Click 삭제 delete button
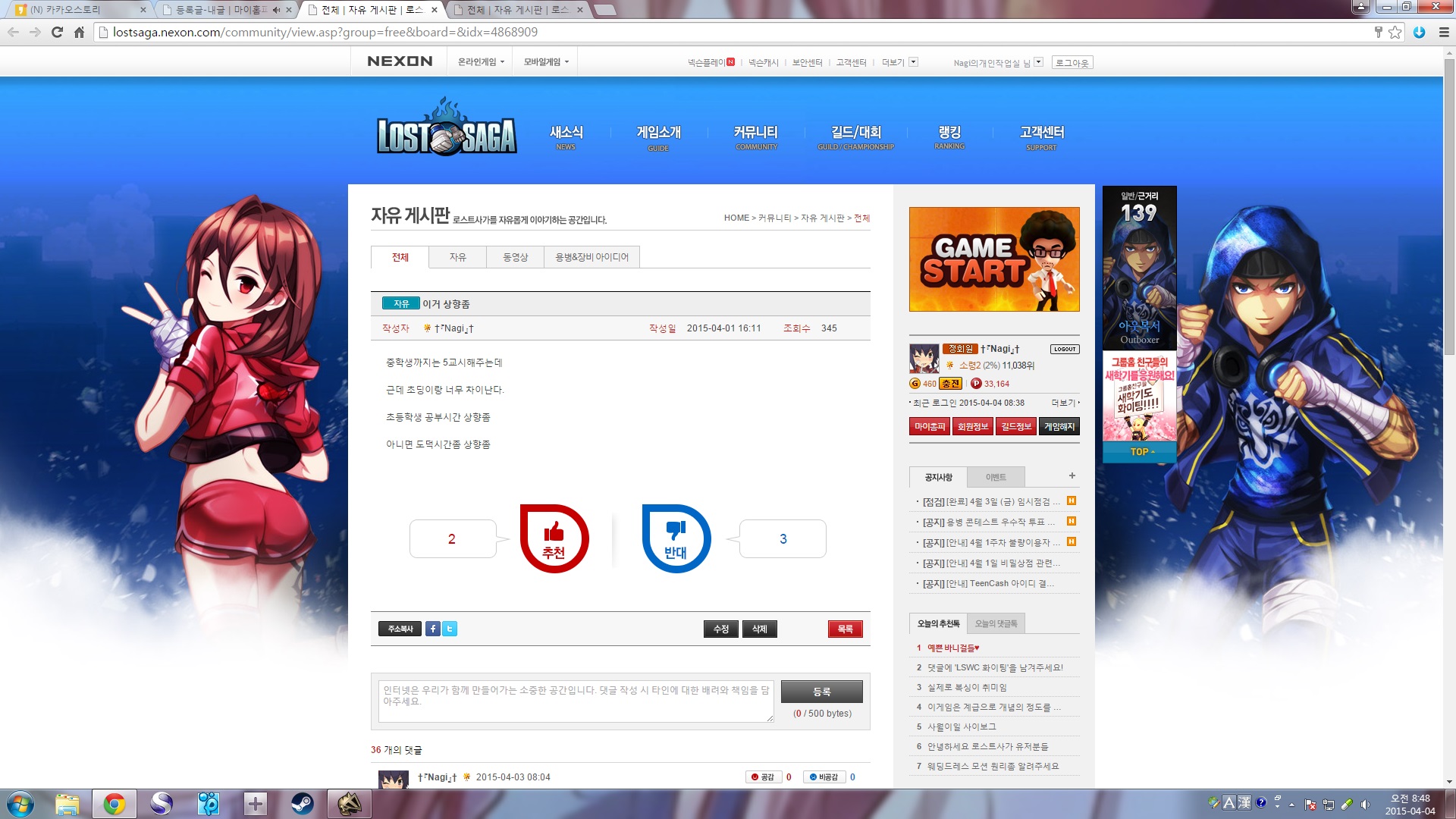Viewport: 1456px width, 819px height. pyautogui.click(x=759, y=629)
